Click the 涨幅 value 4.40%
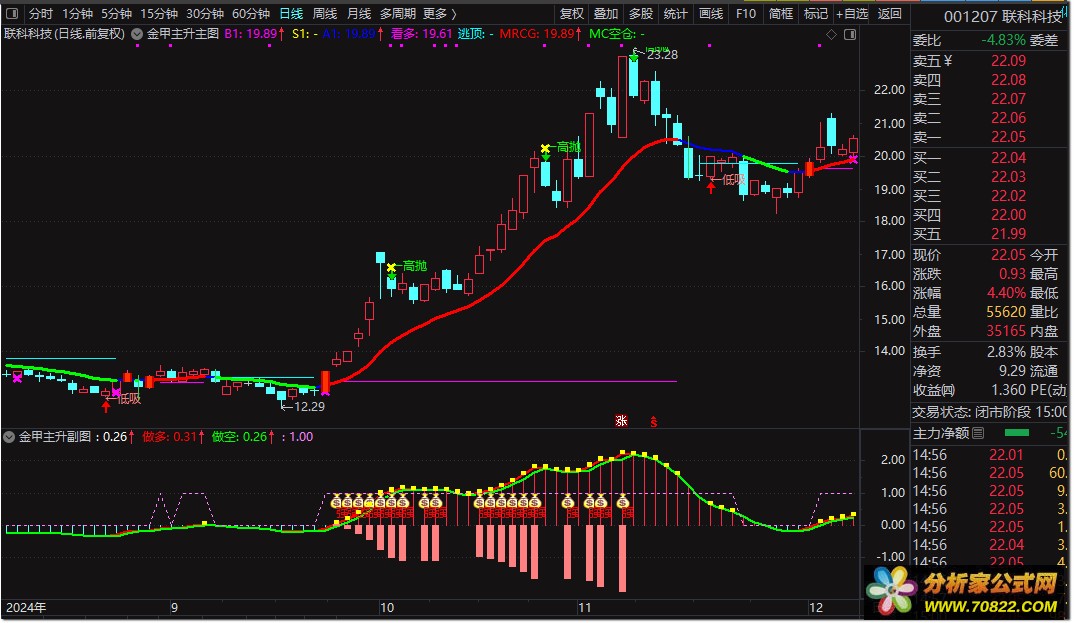 pos(1006,293)
